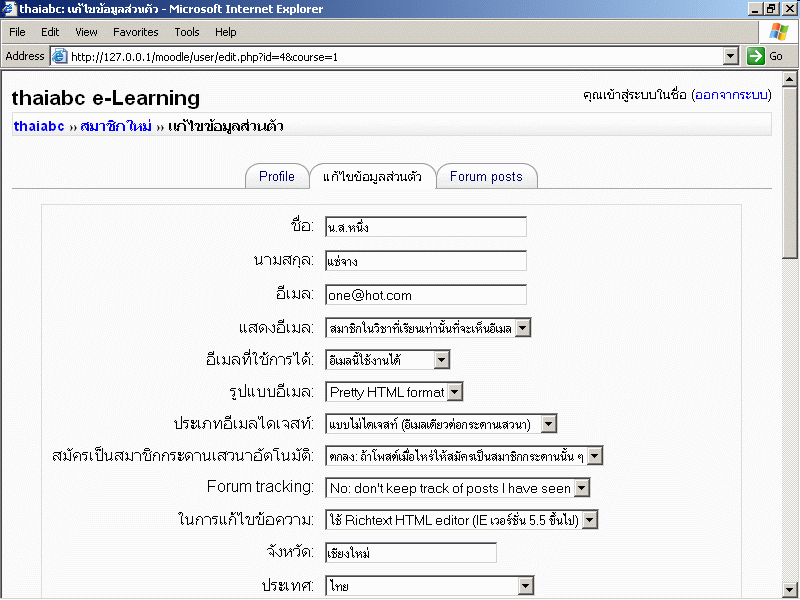
Task: Follow the thaiabc breadcrumb link
Action: point(39,126)
